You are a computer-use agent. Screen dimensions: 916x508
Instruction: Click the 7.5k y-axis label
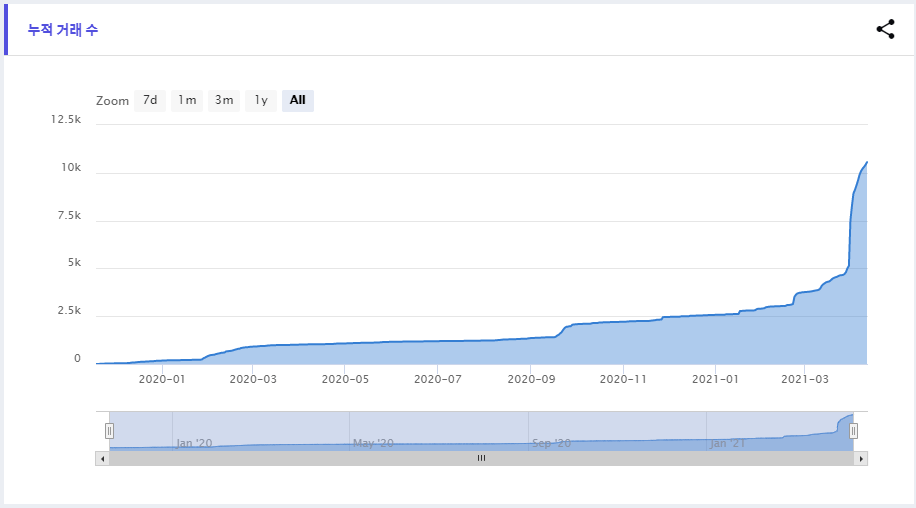point(70,215)
